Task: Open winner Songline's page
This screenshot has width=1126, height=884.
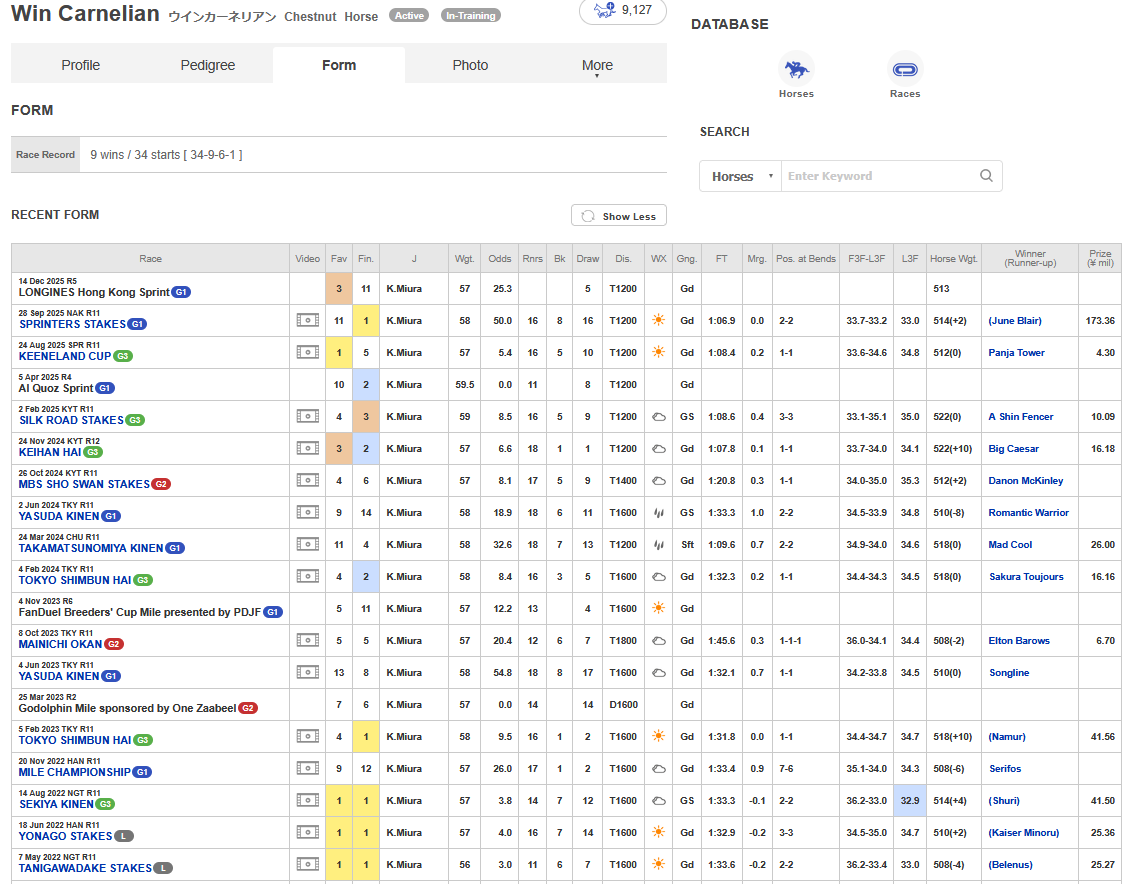Action: point(1009,673)
